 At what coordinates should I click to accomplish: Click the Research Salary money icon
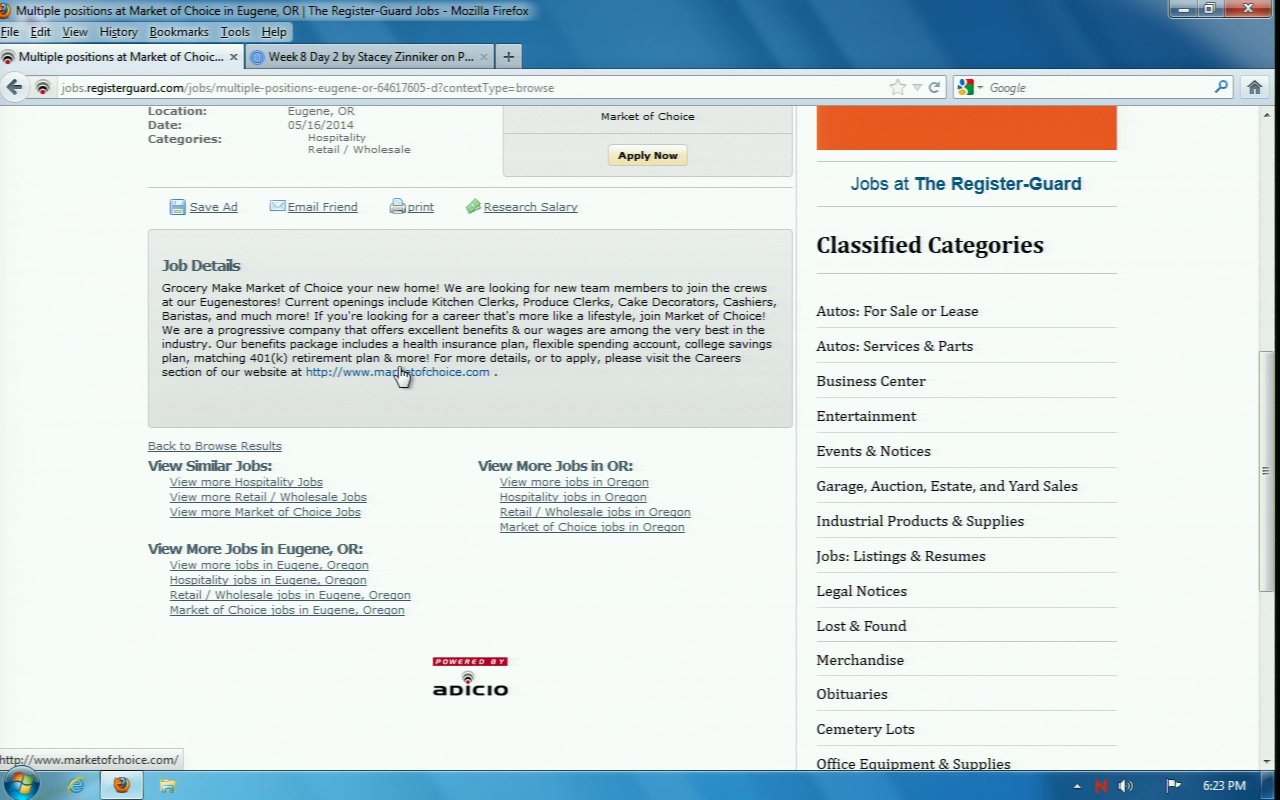point(473,206)
